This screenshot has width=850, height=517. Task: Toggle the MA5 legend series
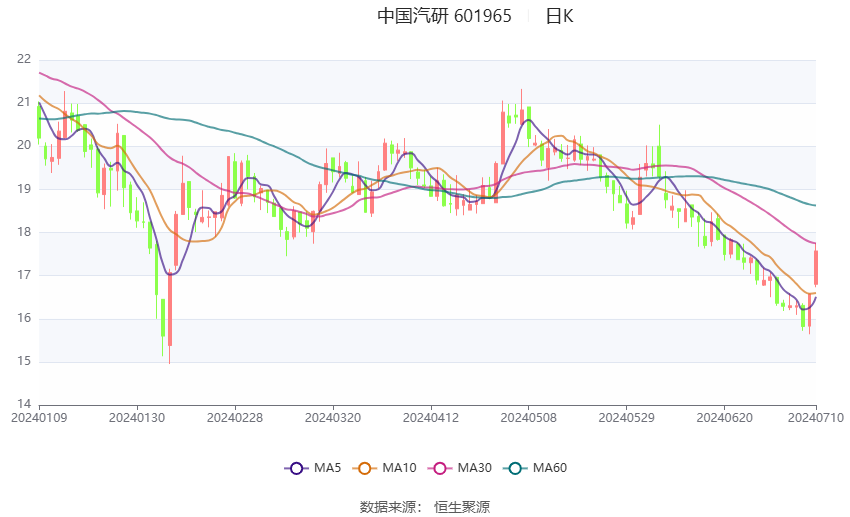(x=313, y=468)
